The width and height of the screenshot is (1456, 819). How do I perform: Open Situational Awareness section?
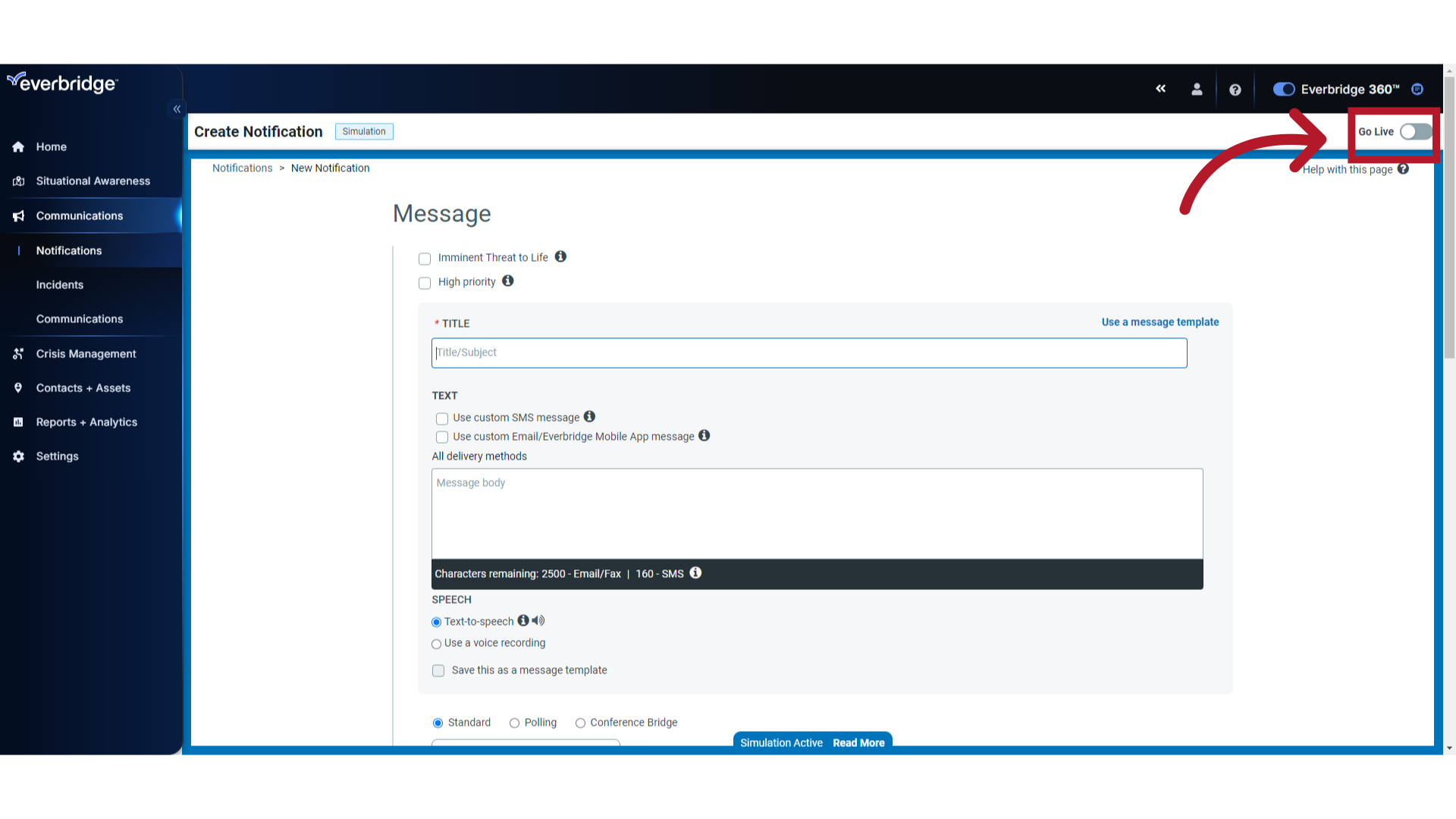[x=92, y=180]
